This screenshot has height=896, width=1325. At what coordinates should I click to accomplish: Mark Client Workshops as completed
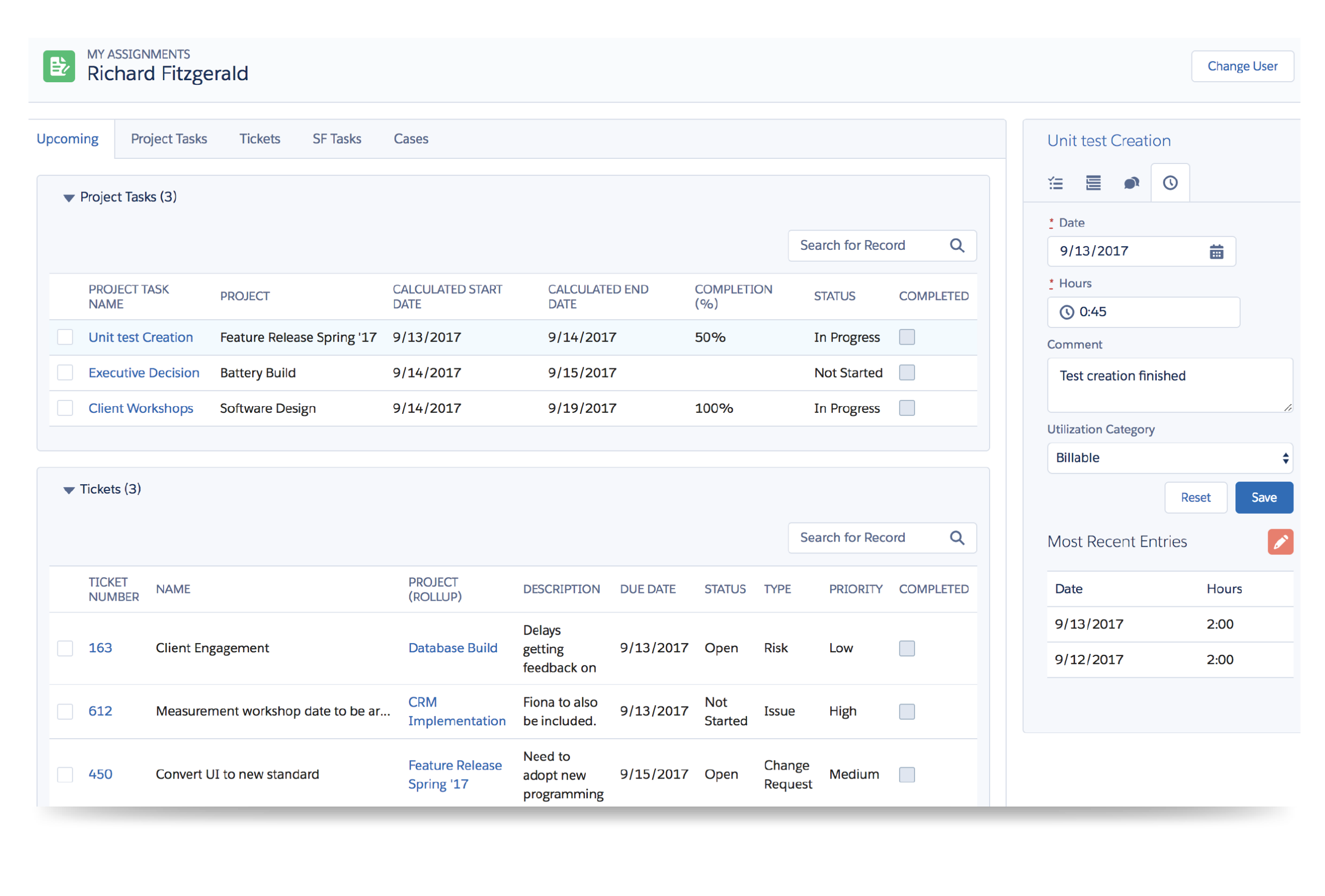point(906,408)
